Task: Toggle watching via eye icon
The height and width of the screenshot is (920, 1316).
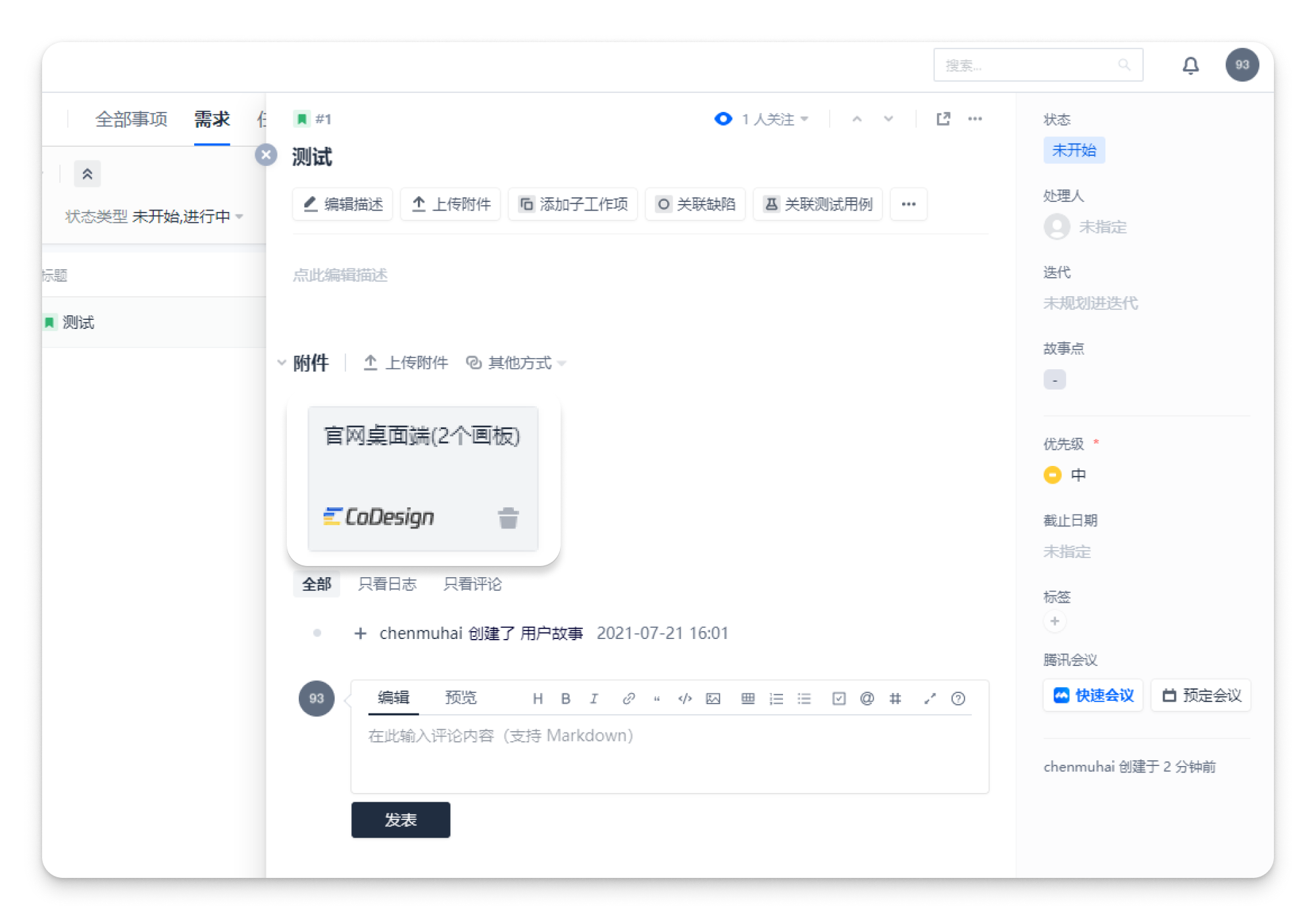Action: (723, 118)
